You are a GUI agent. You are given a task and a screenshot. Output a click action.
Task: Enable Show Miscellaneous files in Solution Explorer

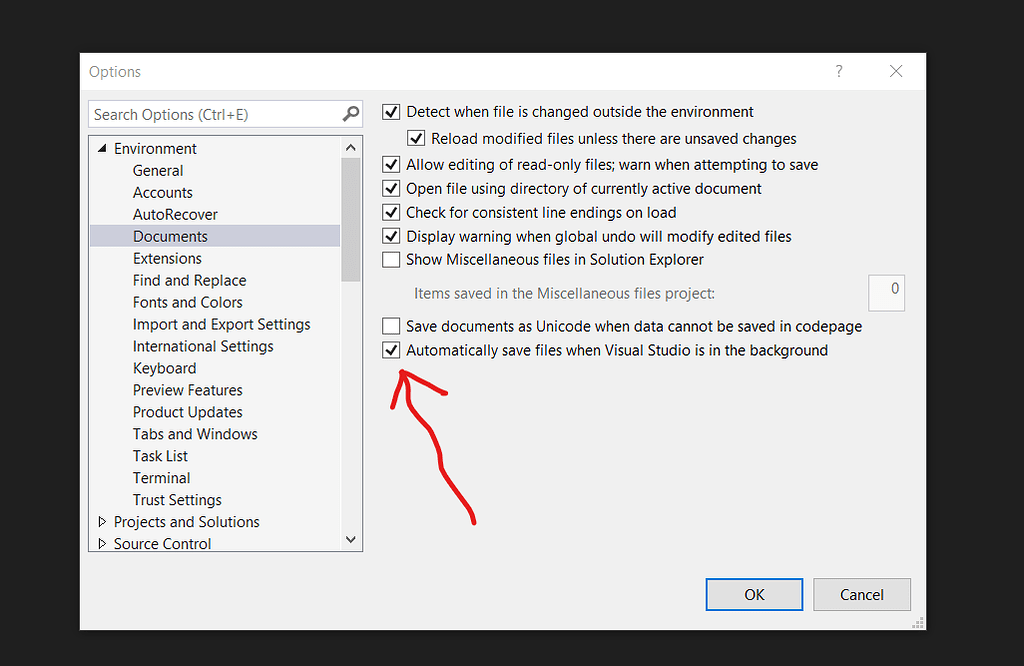click(x=391, y=259)
